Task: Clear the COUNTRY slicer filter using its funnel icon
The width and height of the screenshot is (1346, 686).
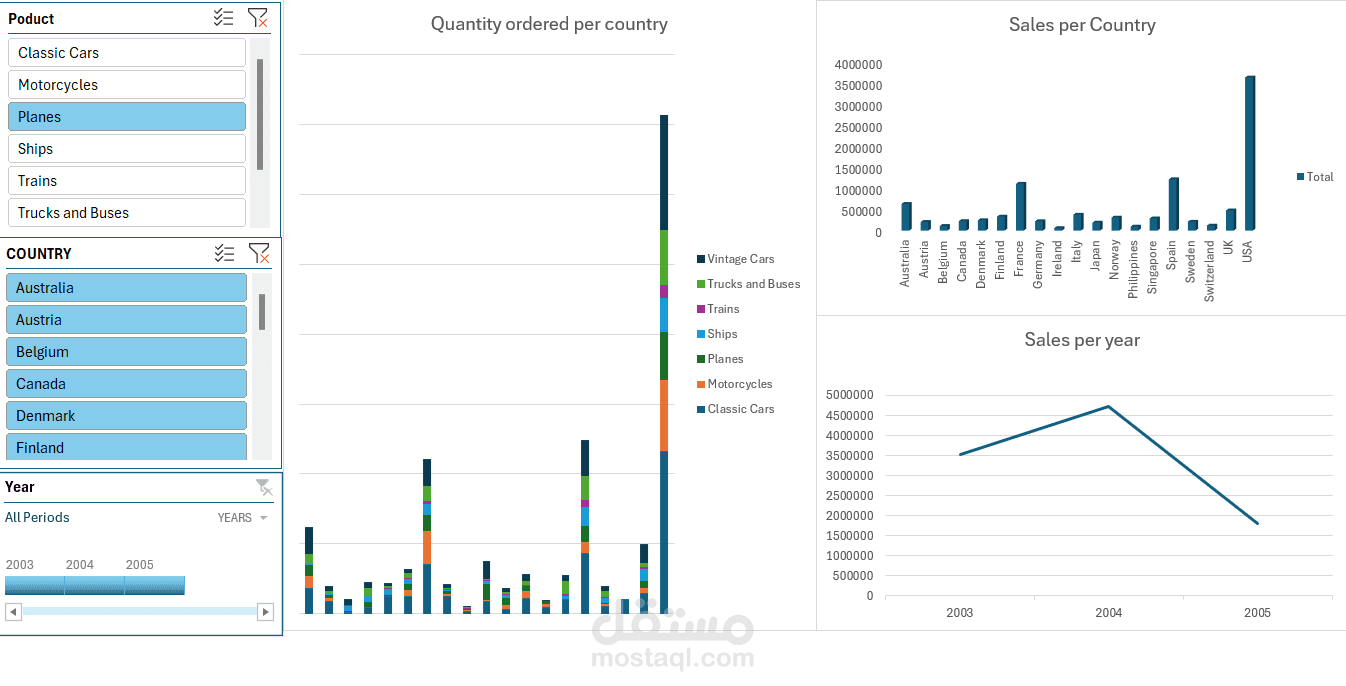Action: [x=259, y=253]
